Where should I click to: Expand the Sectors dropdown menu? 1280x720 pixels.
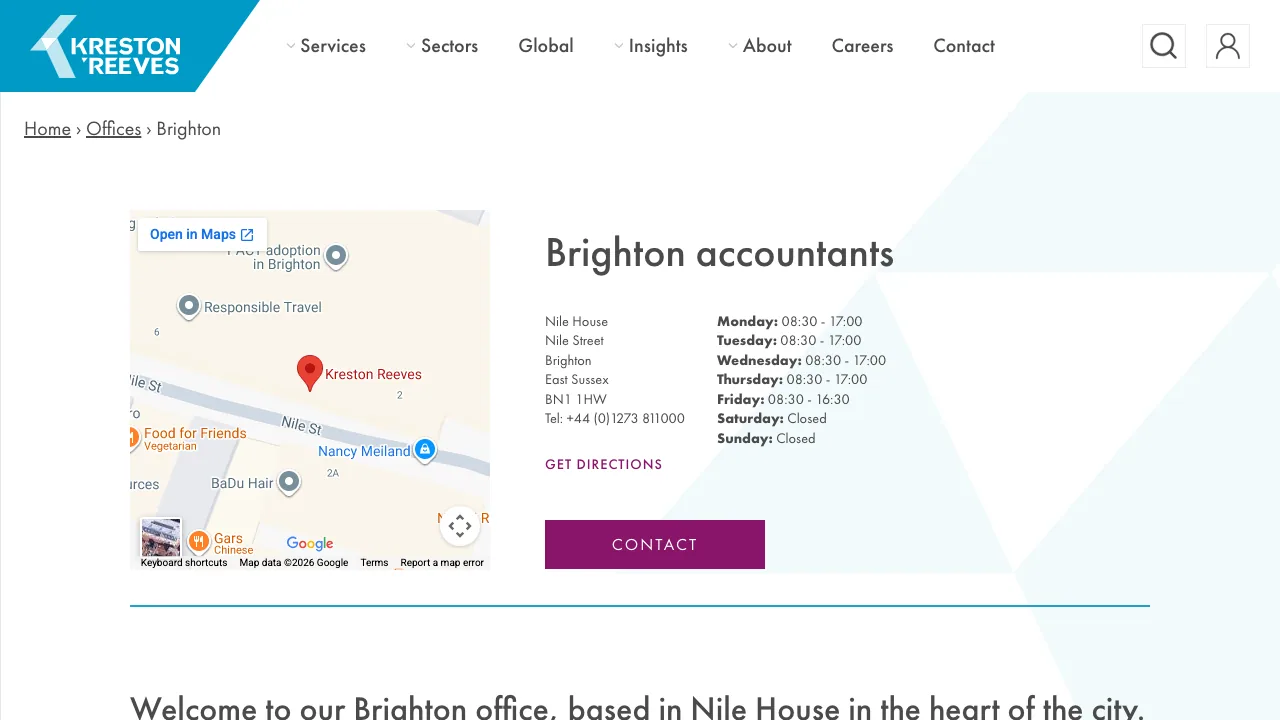coord(442,46)
